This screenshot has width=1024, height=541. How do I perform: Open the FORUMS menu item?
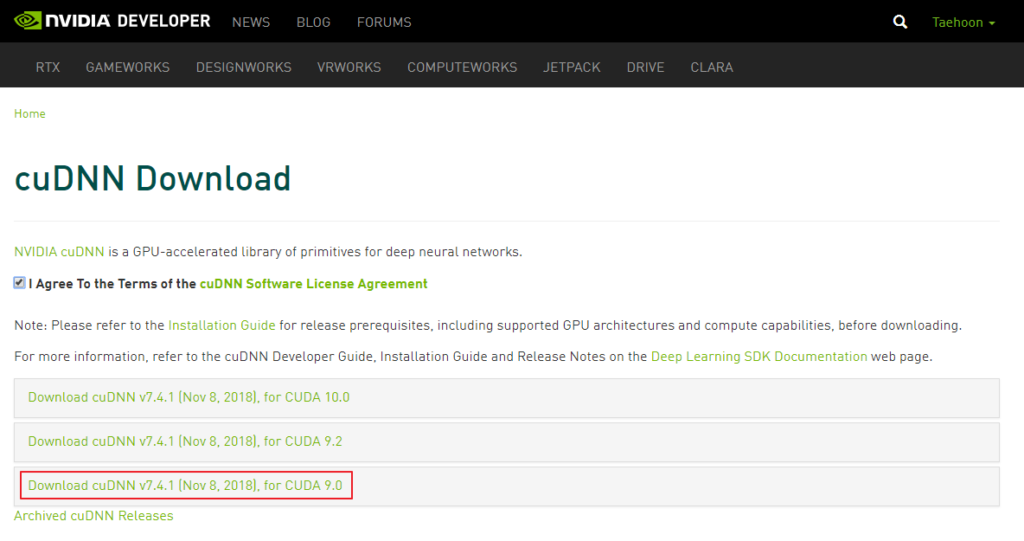(x=384, y=22)
